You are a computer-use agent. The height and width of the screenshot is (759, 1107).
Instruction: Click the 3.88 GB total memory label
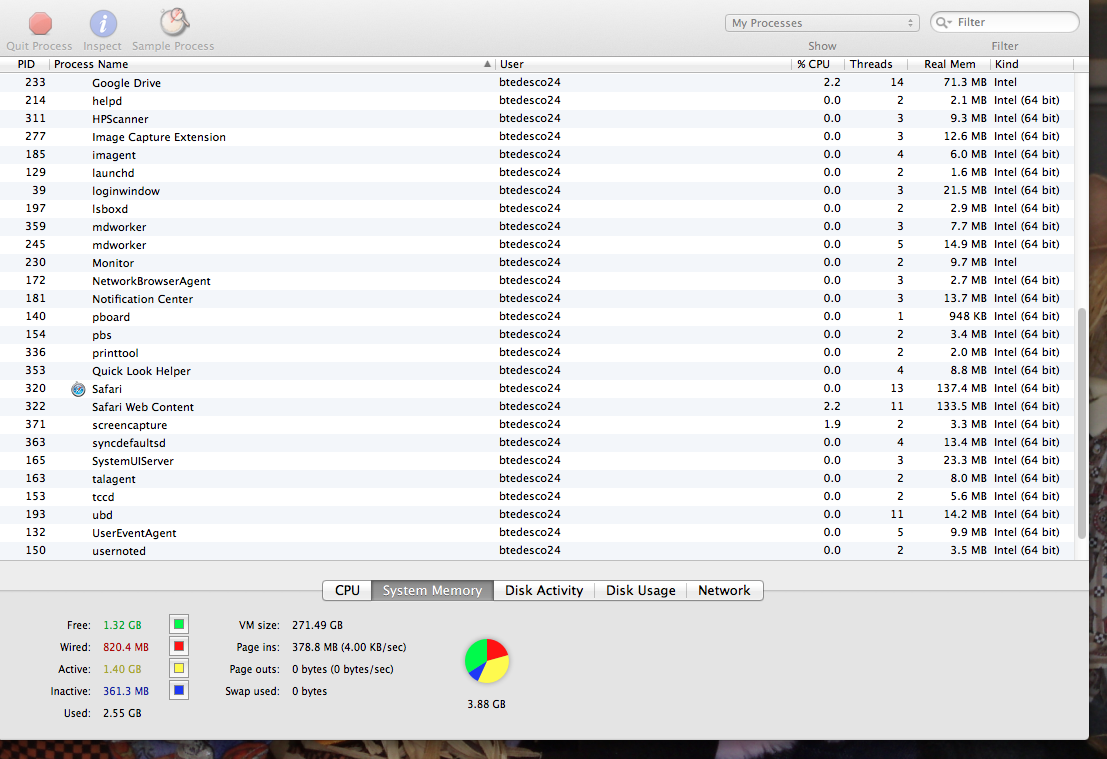[486, 704]
